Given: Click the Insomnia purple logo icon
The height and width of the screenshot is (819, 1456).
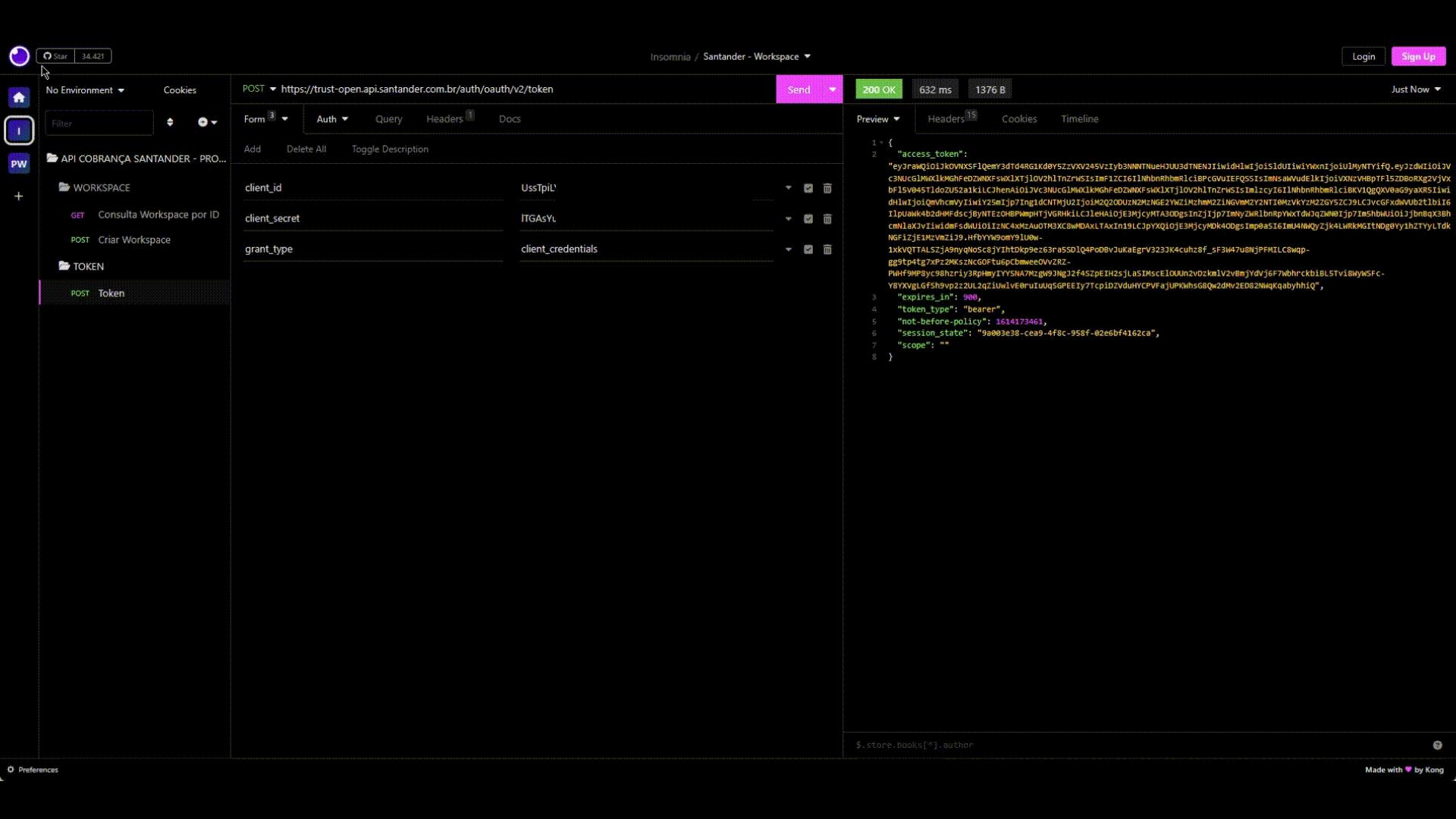Looking at the screenshot, I should [19, 56].
